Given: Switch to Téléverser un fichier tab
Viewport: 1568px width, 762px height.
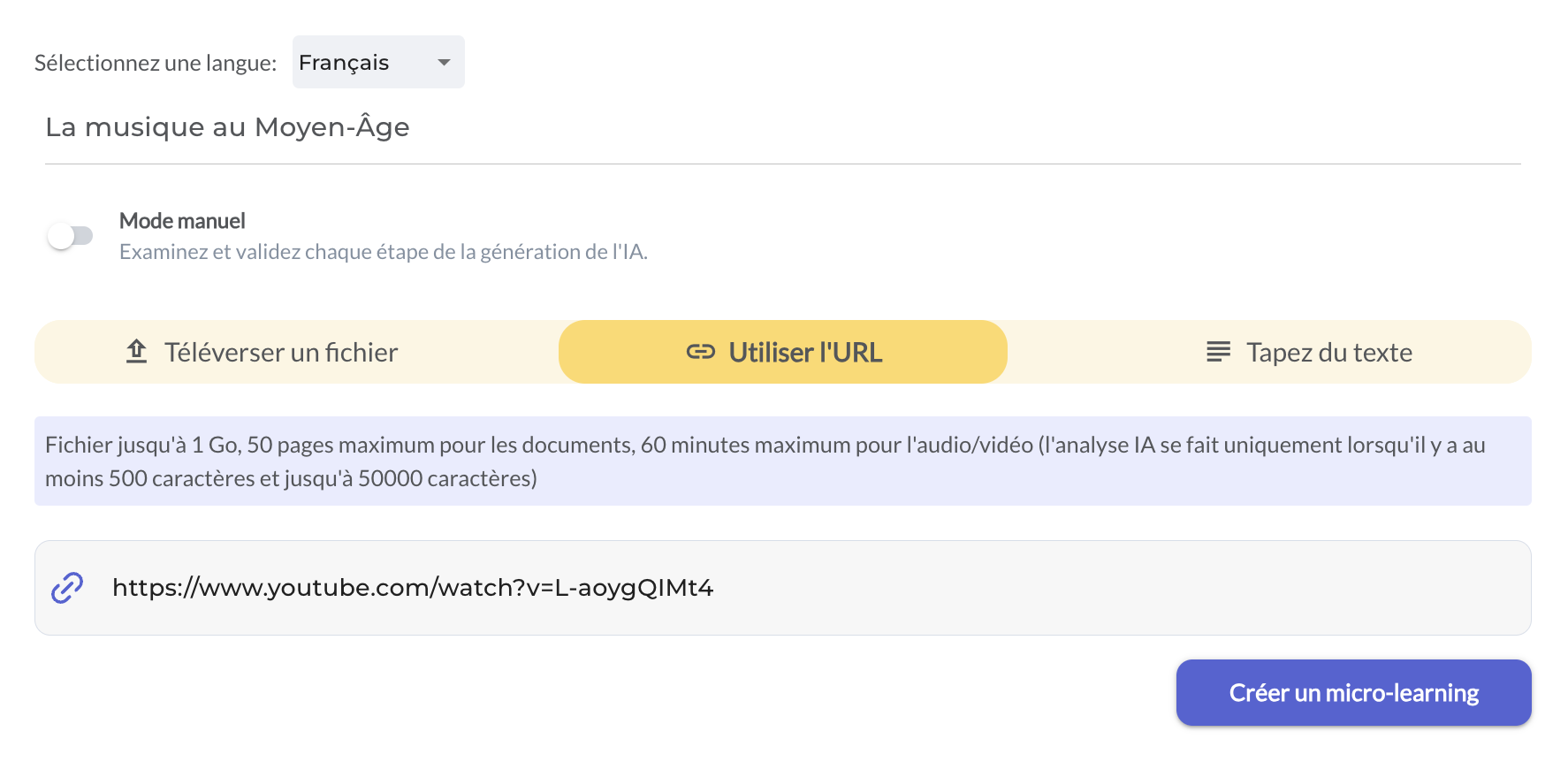Looking at the screenshot, I should [x=281, y=352].
